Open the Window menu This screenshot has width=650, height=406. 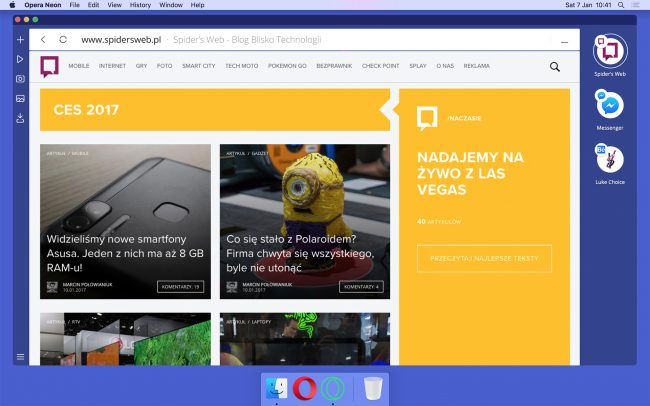click(171, 5)
